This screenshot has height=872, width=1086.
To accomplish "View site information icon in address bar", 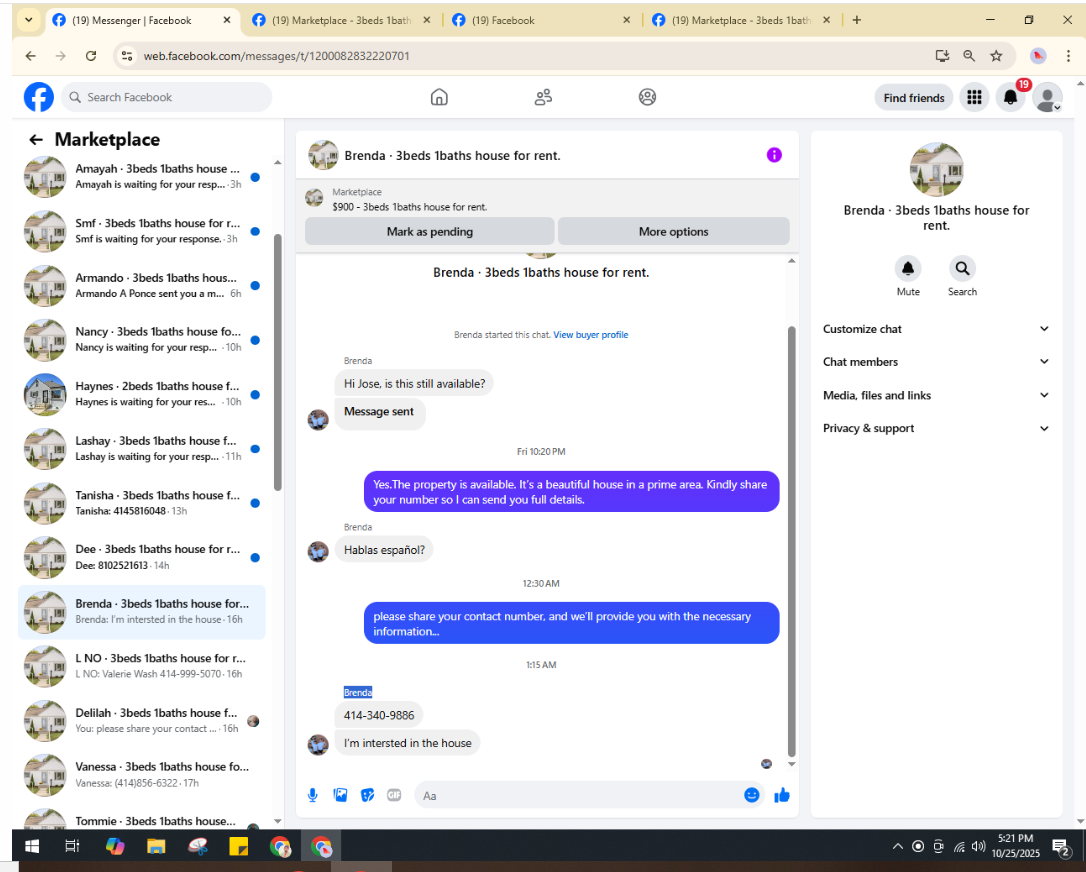I will point(127,56).
